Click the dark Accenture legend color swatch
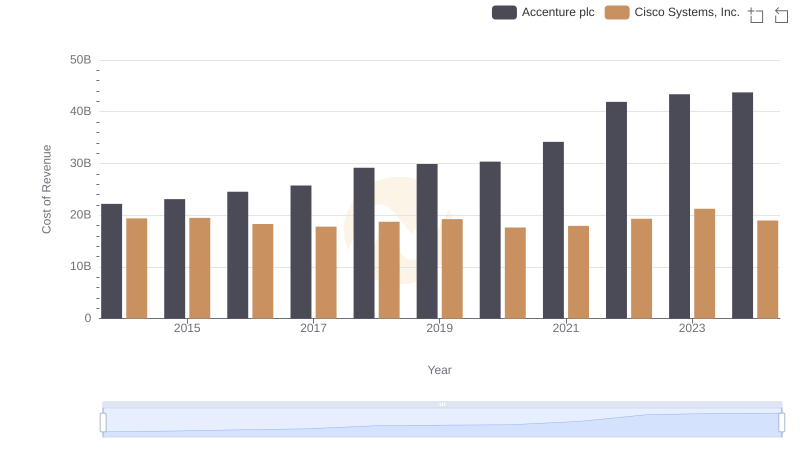This screenshot has width=800, height=461. coord(505,12)
